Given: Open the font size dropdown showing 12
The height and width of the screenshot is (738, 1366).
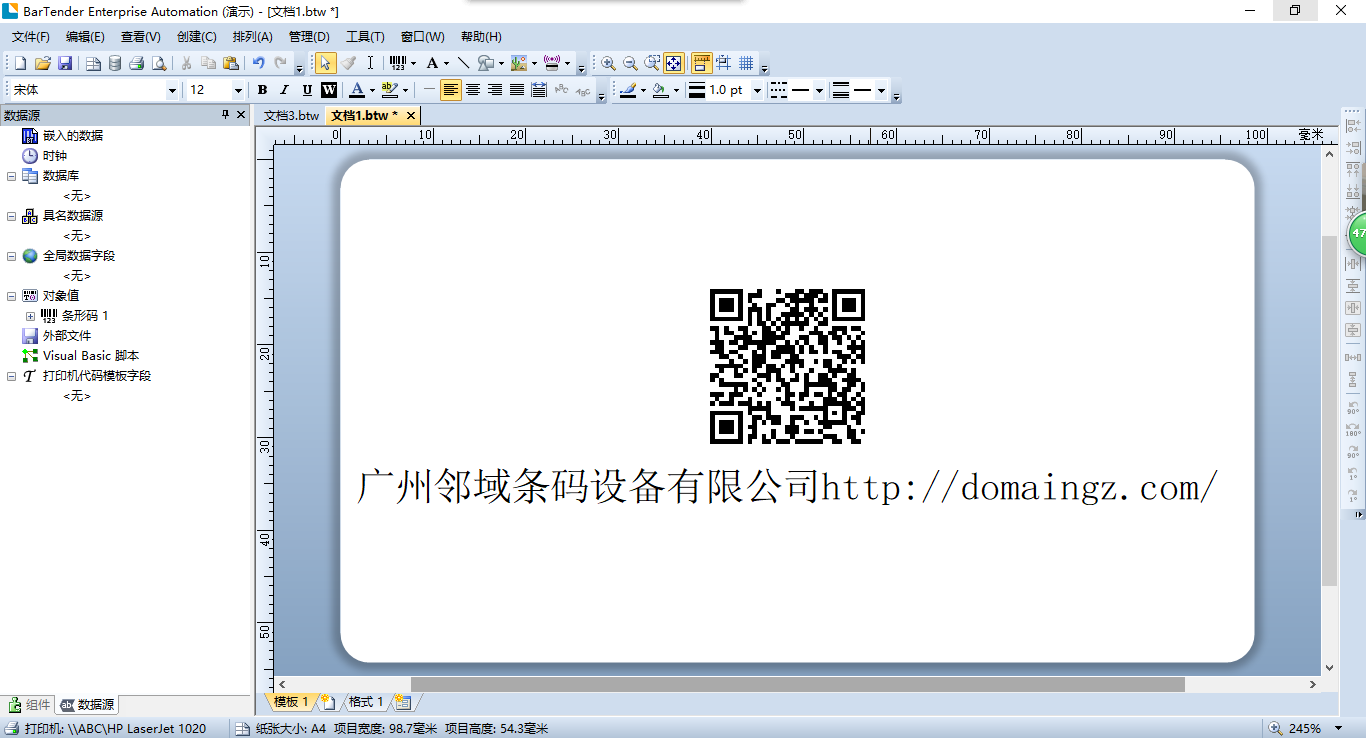Looking at the screenshot, I should coord(238,90).
